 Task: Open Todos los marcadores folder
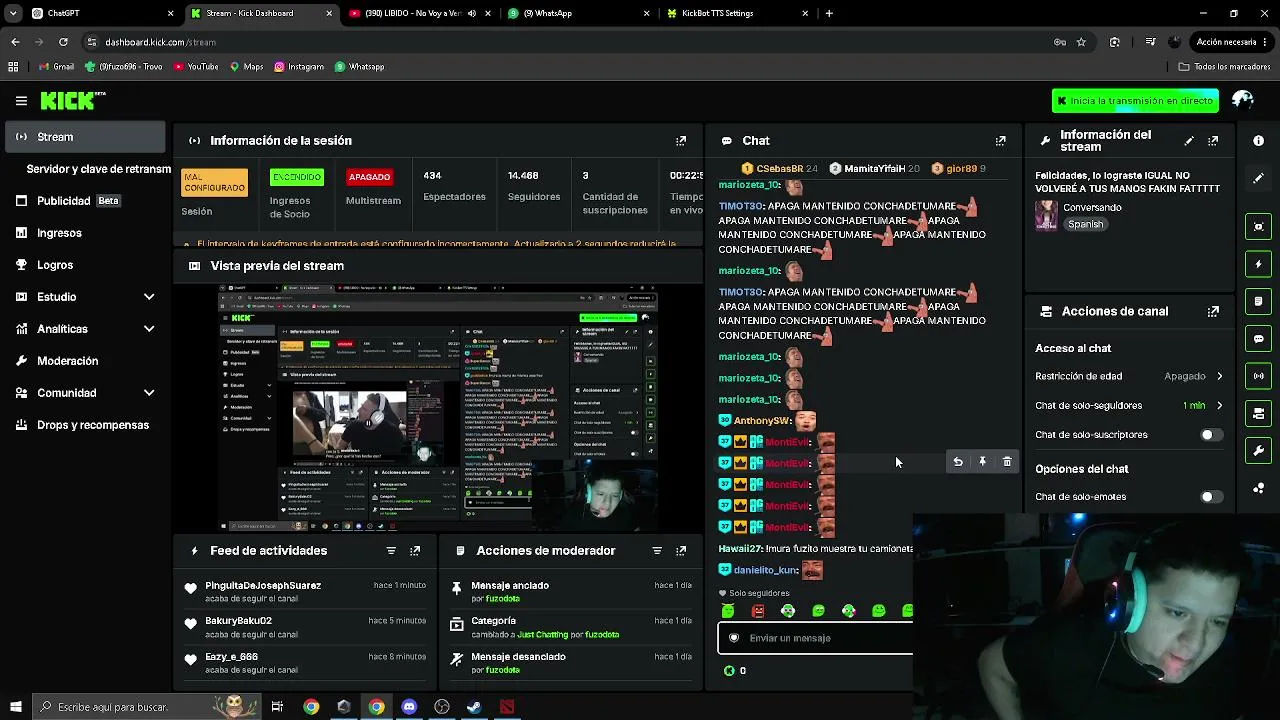coord(1224,67)
